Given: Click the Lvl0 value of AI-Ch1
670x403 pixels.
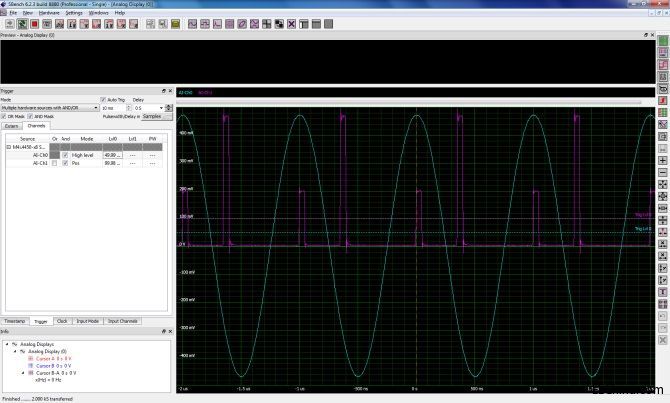Looking at the screenshot, I should [112, 163].
